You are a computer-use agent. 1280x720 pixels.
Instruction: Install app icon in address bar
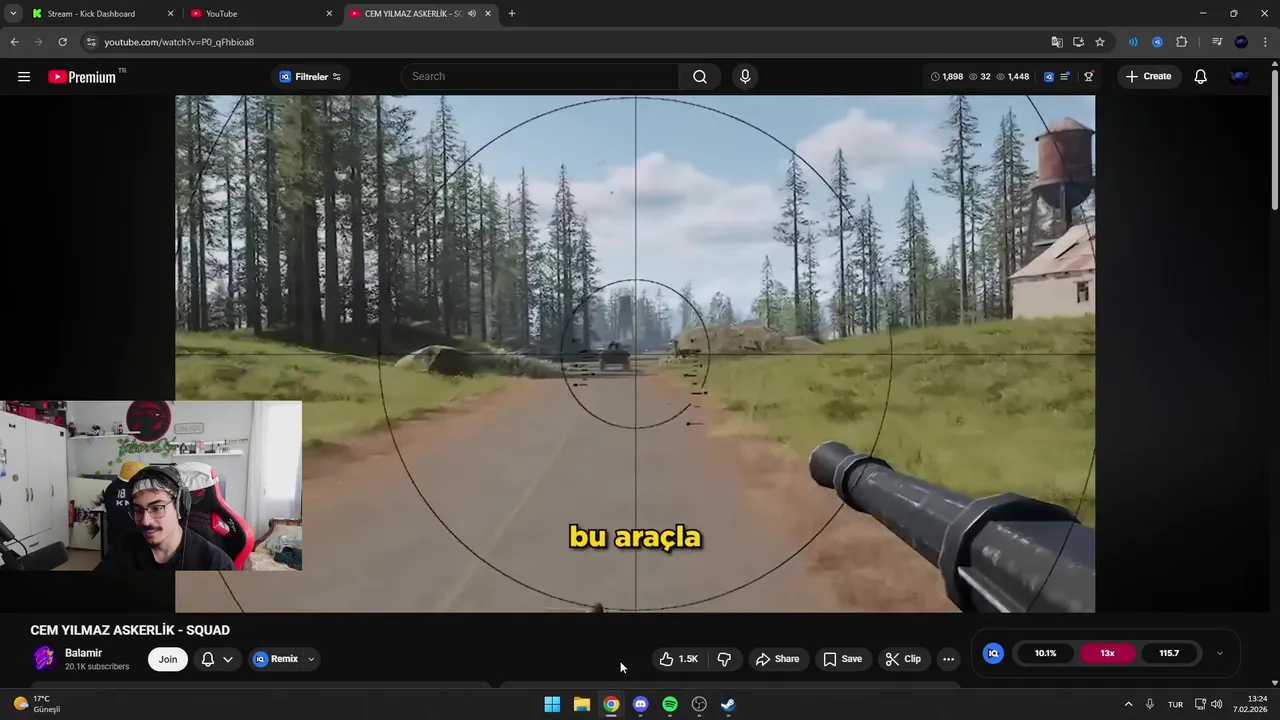[x=1078, y=42]
